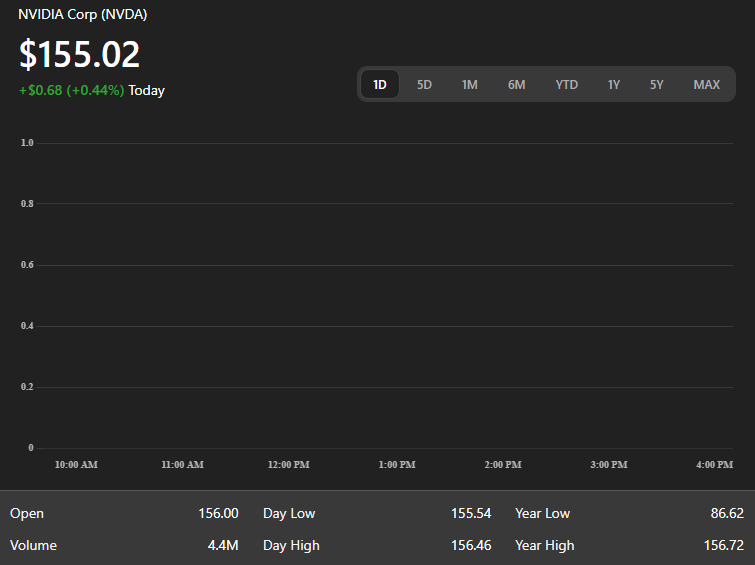Image resolution: width=755 pixels, height=565 pixels.
Task: Switch chart to 1M range
Action: click(x=469, y=85)
